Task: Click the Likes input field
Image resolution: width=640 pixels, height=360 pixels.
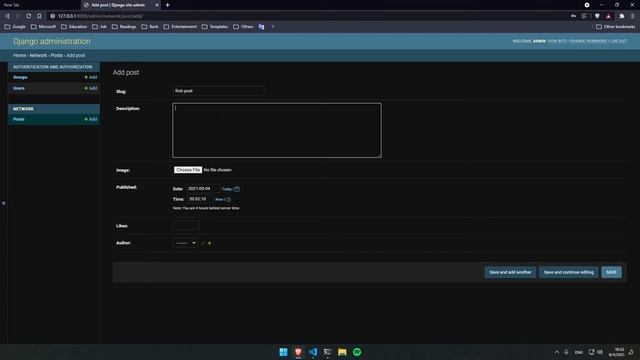Action: (186, 226)
